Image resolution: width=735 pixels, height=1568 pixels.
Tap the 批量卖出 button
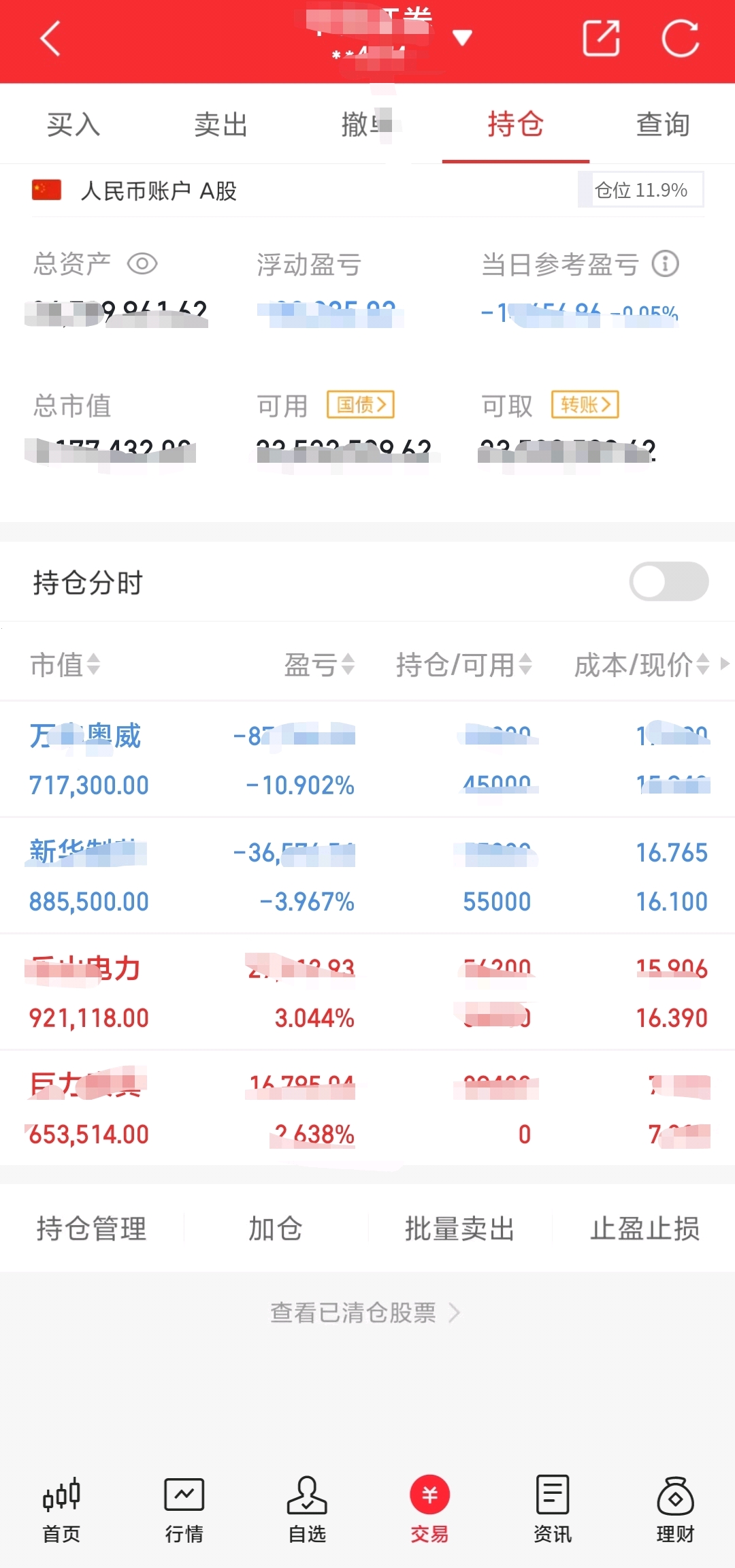pos(460,1228)
